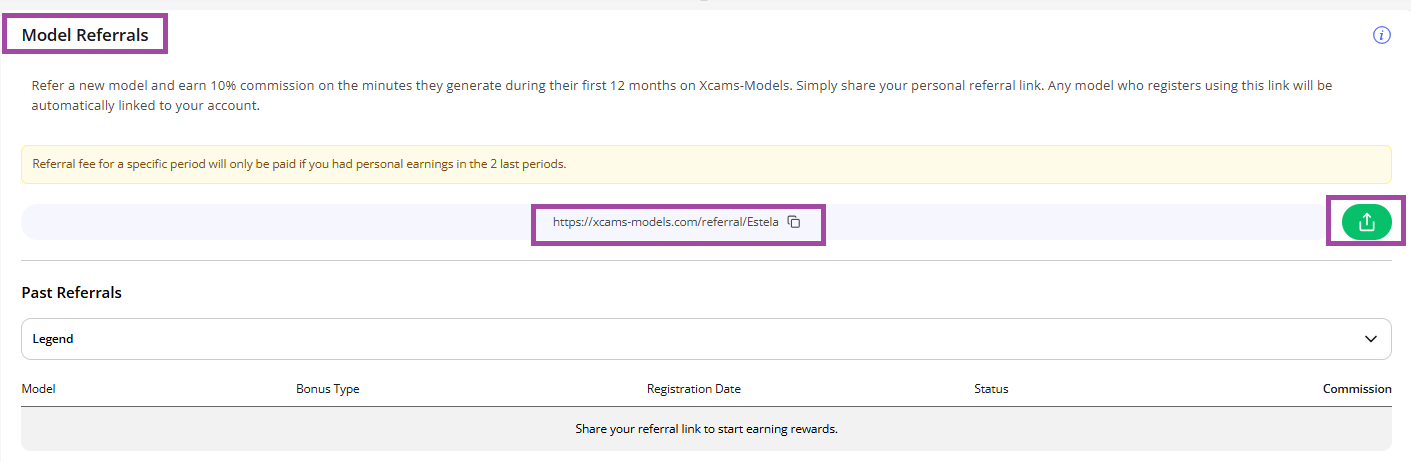Click the Status column header
The height and width of the screenshot is (462, 1411).
[991, 389]
